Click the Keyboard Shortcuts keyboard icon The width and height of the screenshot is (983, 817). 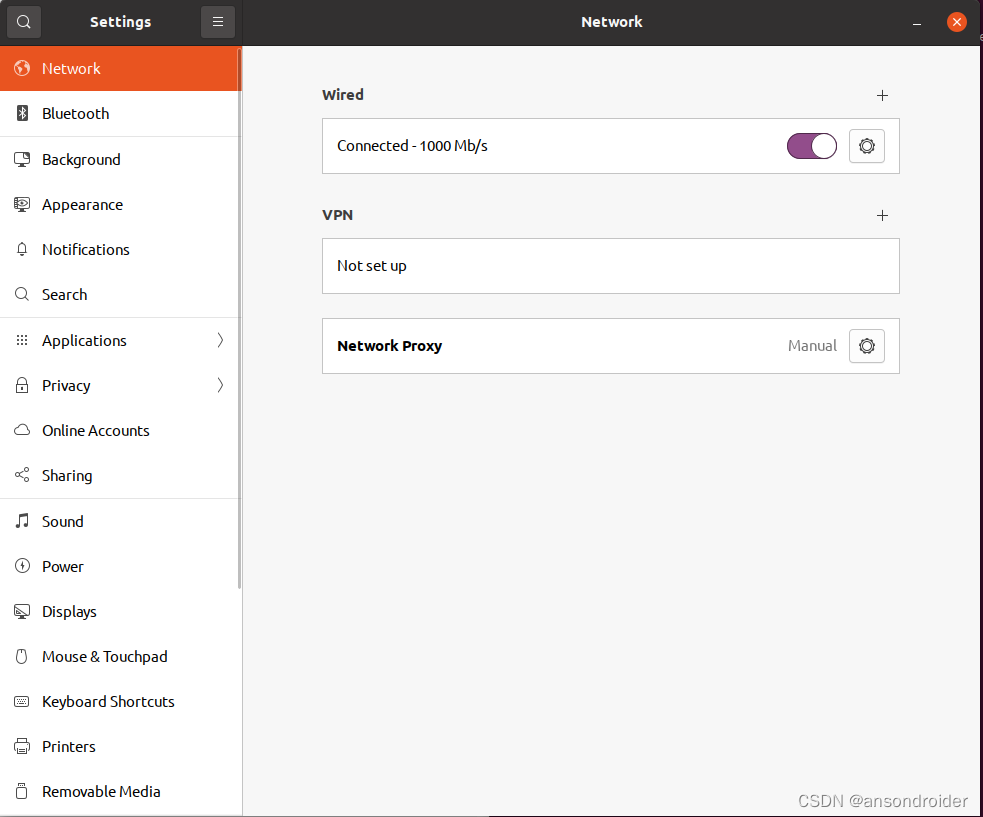click(x=22, y=702)
